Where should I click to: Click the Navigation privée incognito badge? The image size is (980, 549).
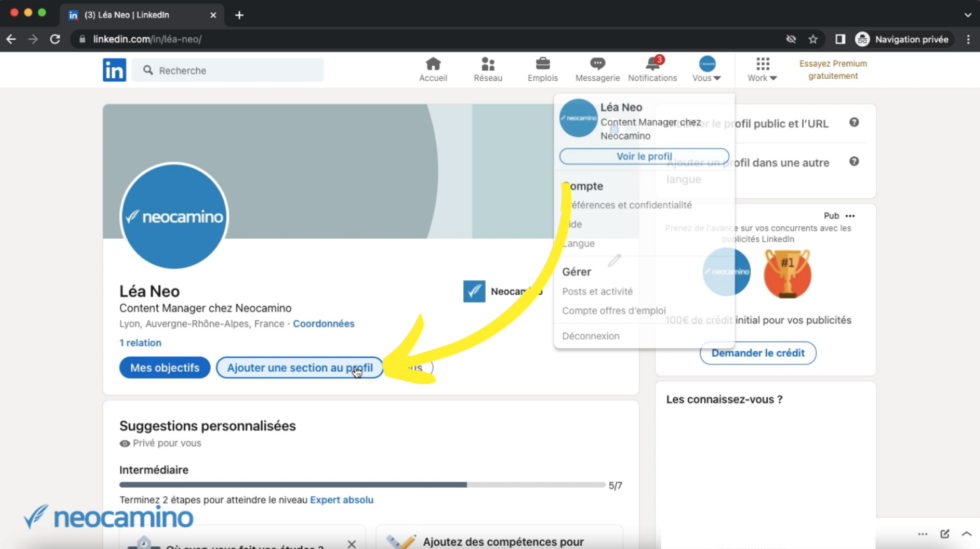point(904,39)
